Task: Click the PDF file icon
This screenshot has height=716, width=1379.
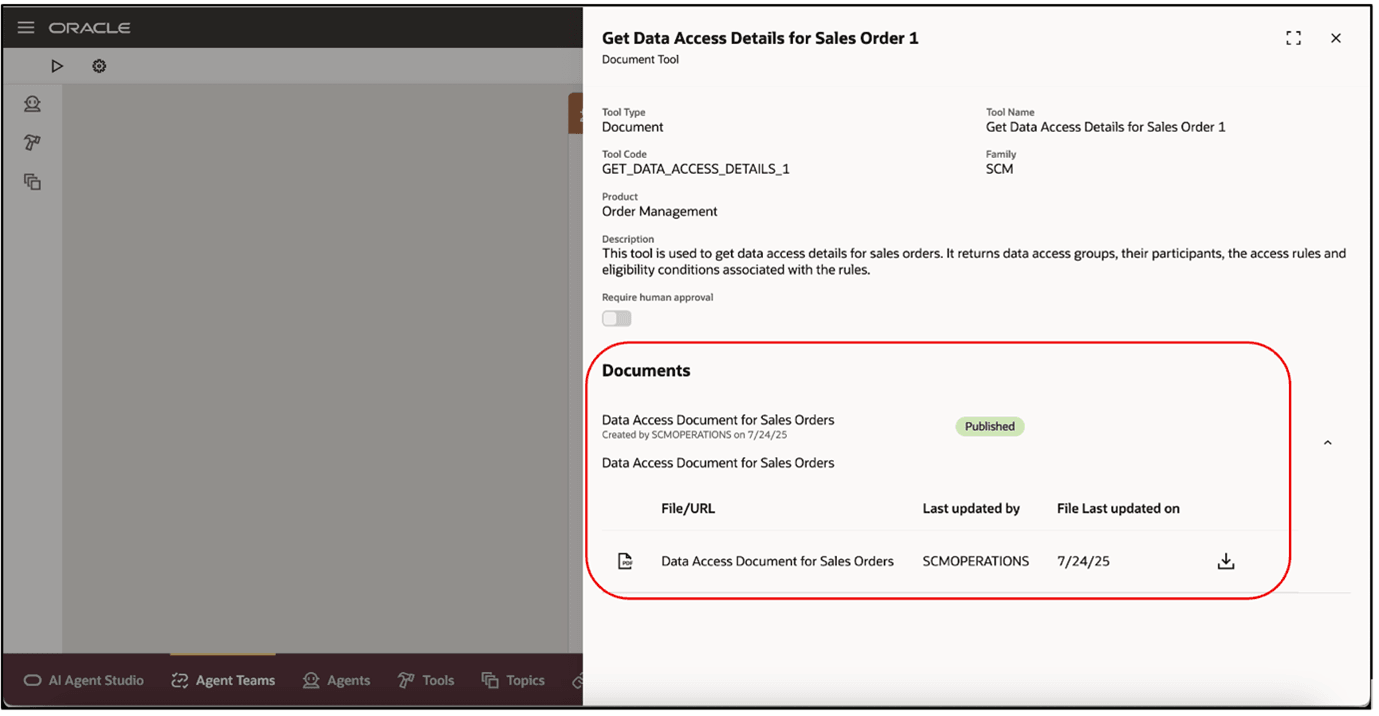Action: pyautogui.click(x=625, y=561)
